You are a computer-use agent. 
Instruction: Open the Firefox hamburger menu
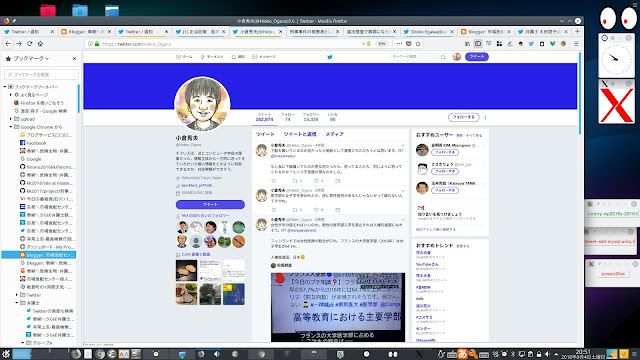576,44
